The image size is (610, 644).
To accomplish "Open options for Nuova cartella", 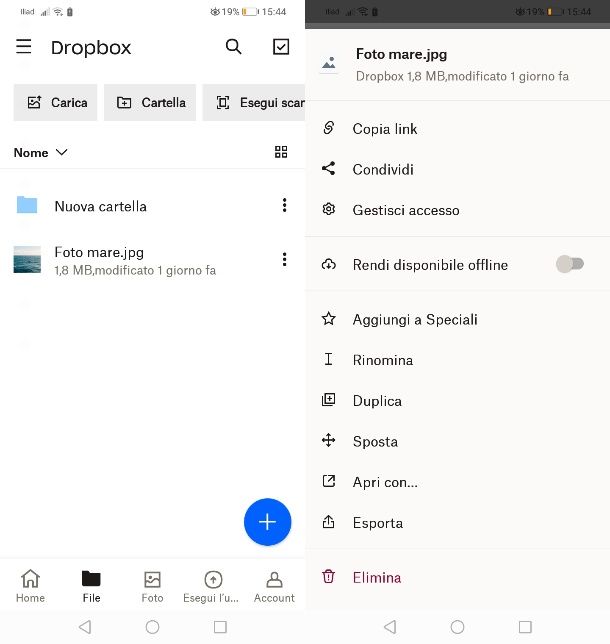I will 284,205.
